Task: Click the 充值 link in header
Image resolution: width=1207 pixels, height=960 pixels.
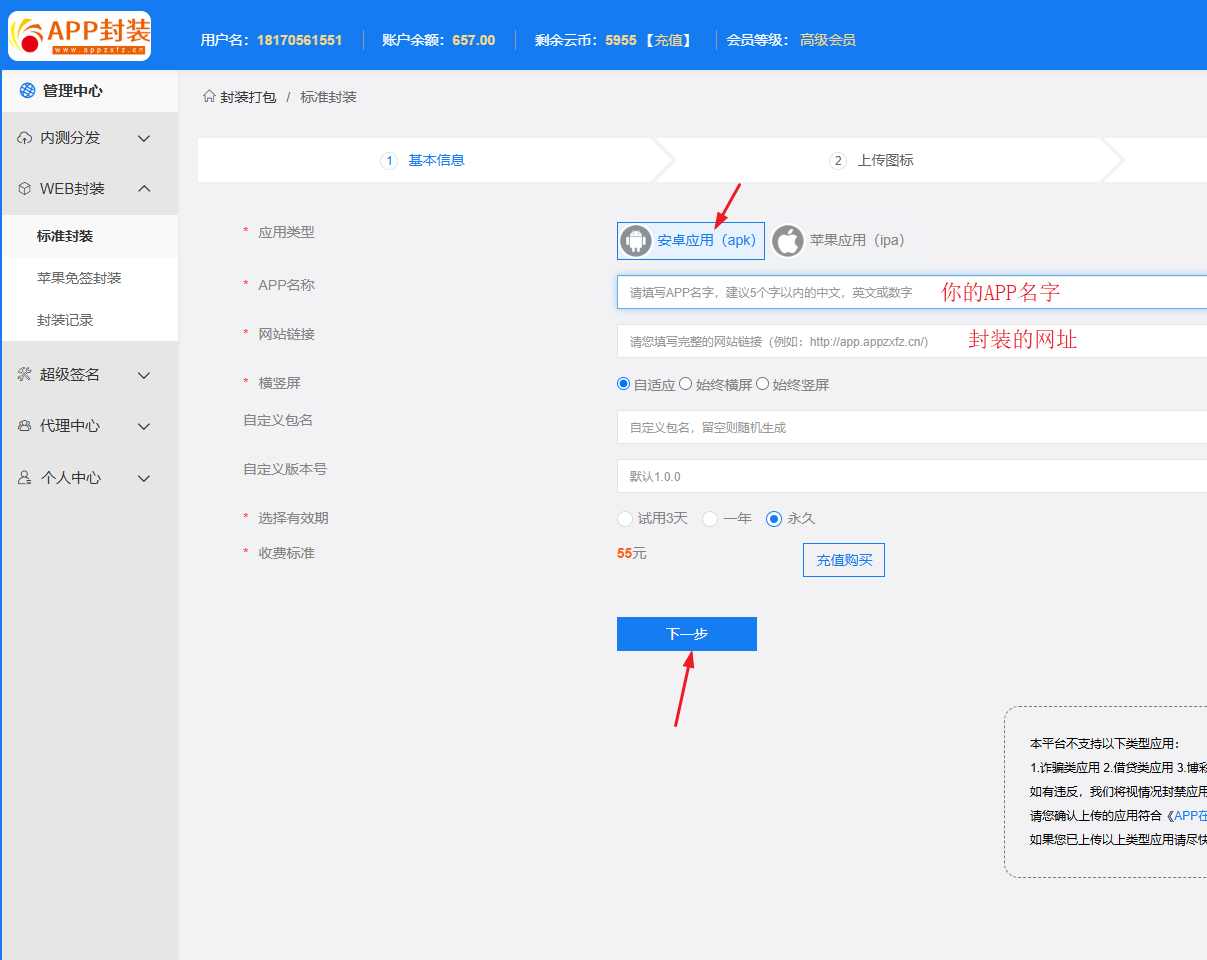Action: (668, 40)
